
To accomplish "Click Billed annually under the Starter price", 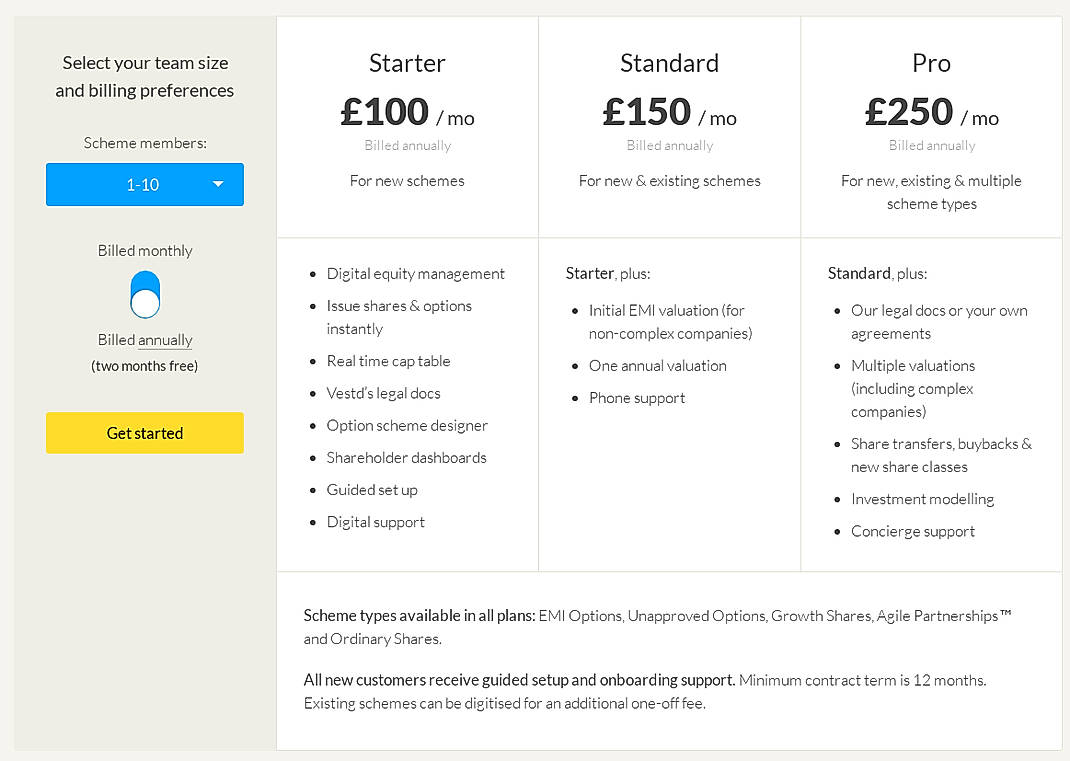I will click(407, 144).
